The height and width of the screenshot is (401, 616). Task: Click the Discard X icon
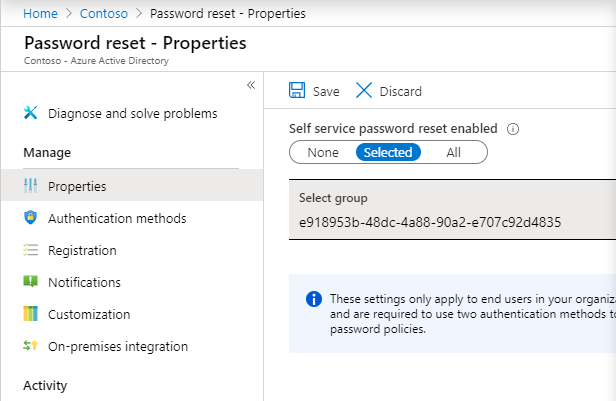click(x=364, y=91)
